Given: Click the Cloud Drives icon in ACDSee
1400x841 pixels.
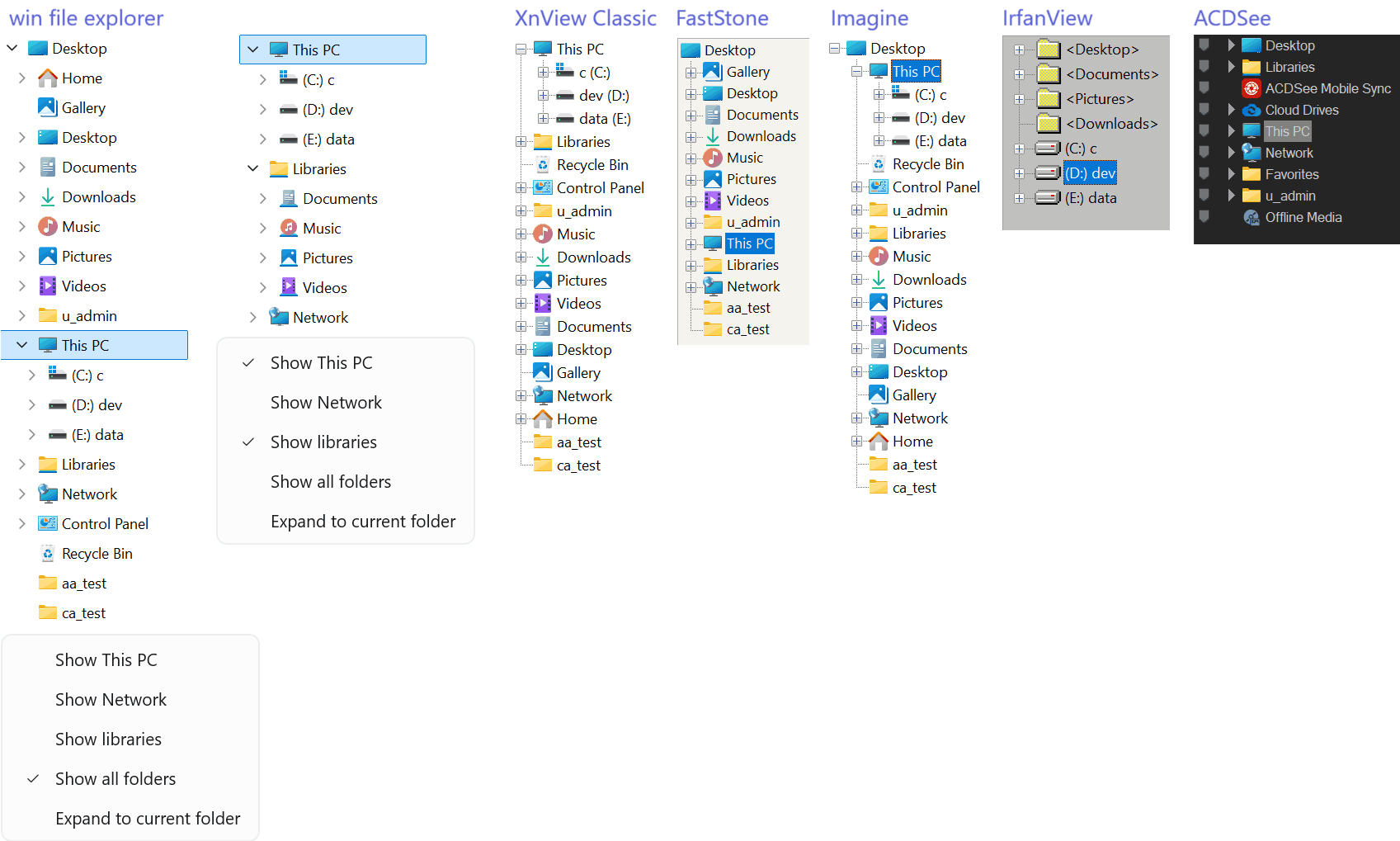Looking at the screenshot, I should [x=1252, y=110].
